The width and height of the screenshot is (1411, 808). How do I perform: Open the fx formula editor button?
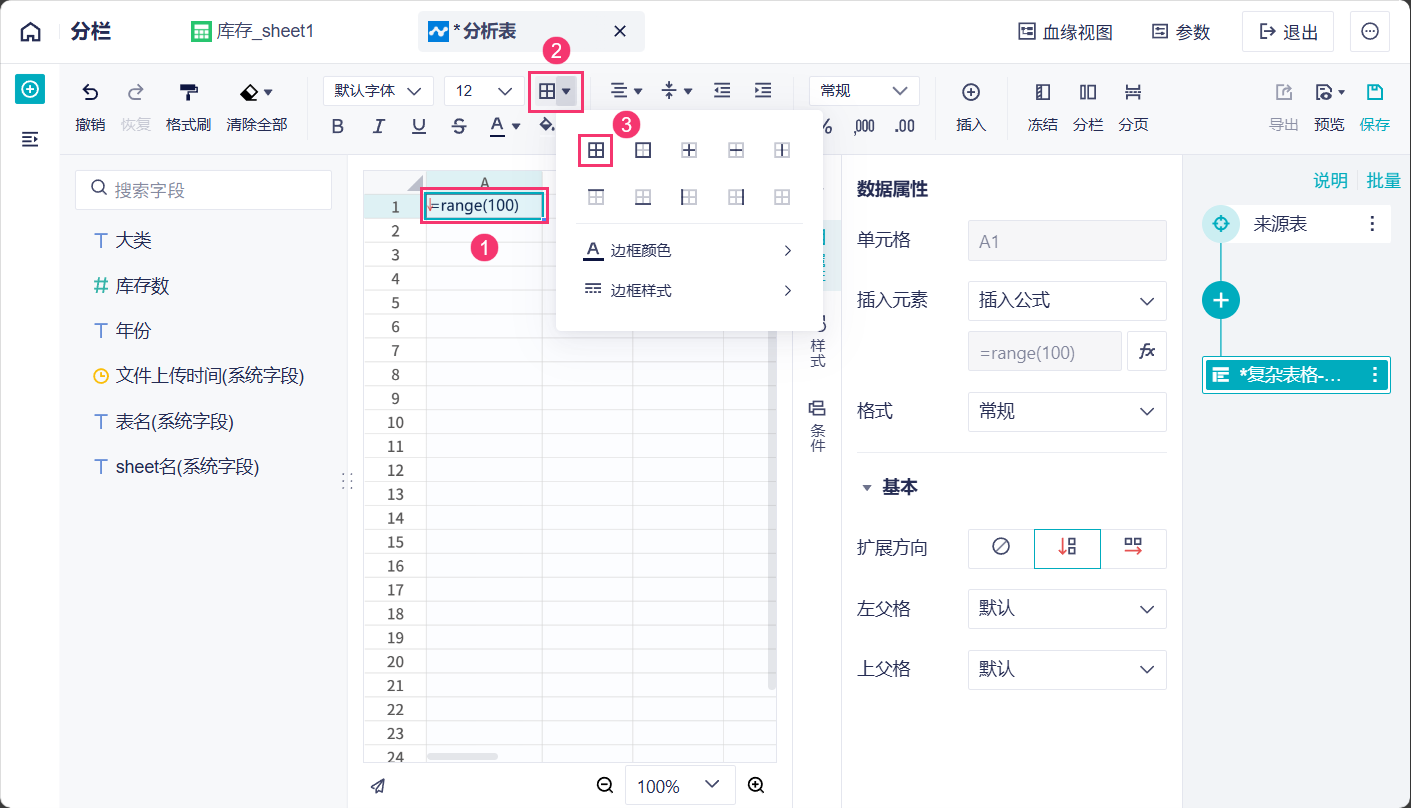pyautogui.click(x=1147, y=351)
